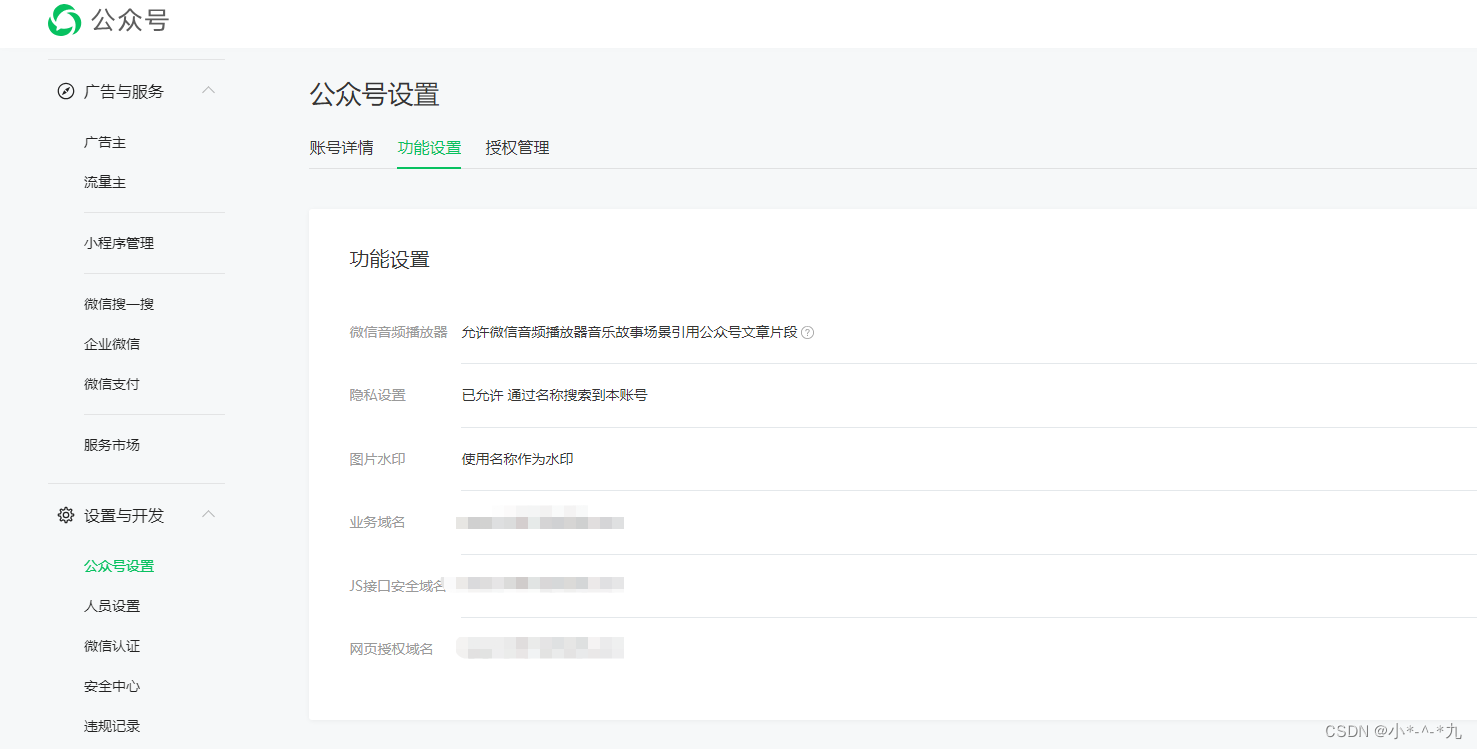Click the blurred 网页授权域名 value
1477x749 pixels.
(540, 647)
